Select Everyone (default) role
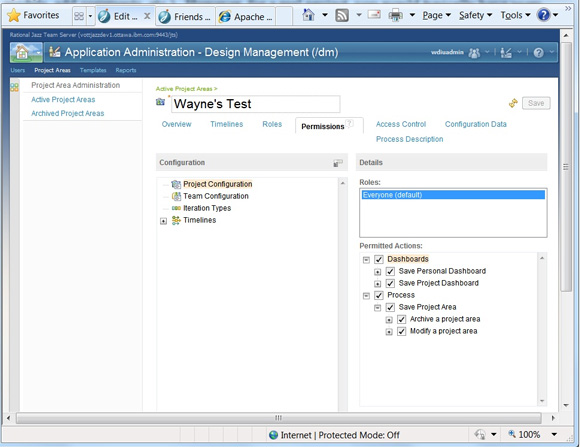 point(453,195)
